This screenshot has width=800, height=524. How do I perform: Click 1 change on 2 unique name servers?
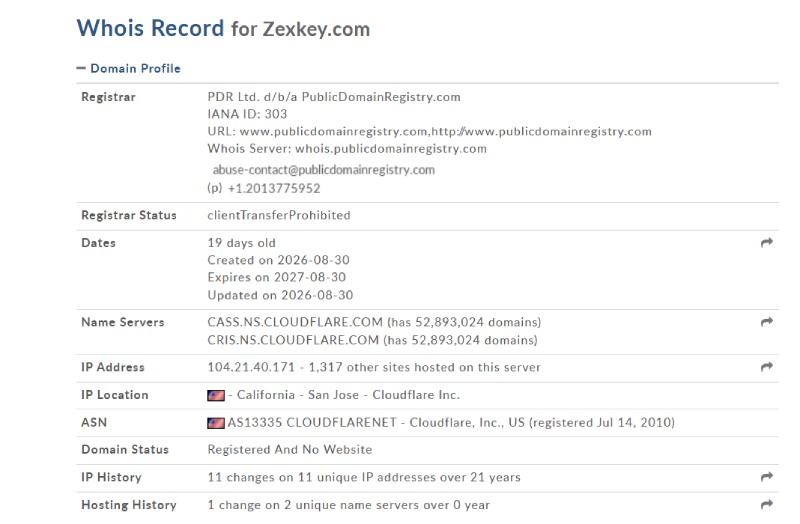[348, 505]
